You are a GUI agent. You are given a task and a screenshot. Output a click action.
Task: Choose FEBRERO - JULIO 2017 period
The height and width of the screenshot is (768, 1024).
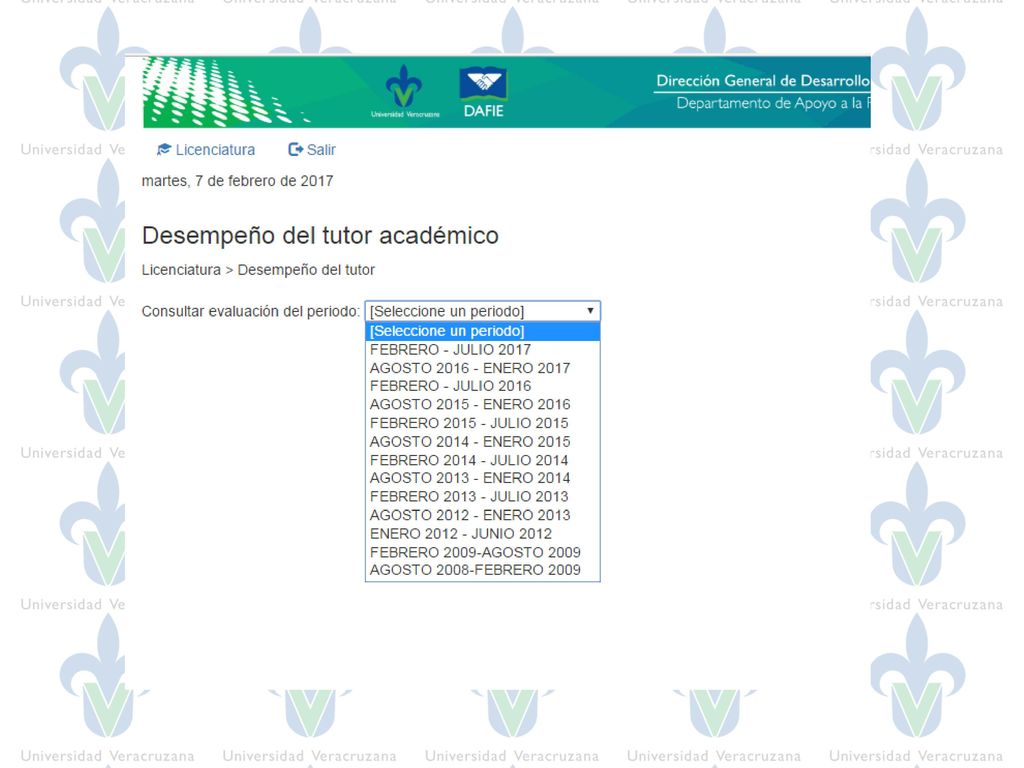click(483, 349)
